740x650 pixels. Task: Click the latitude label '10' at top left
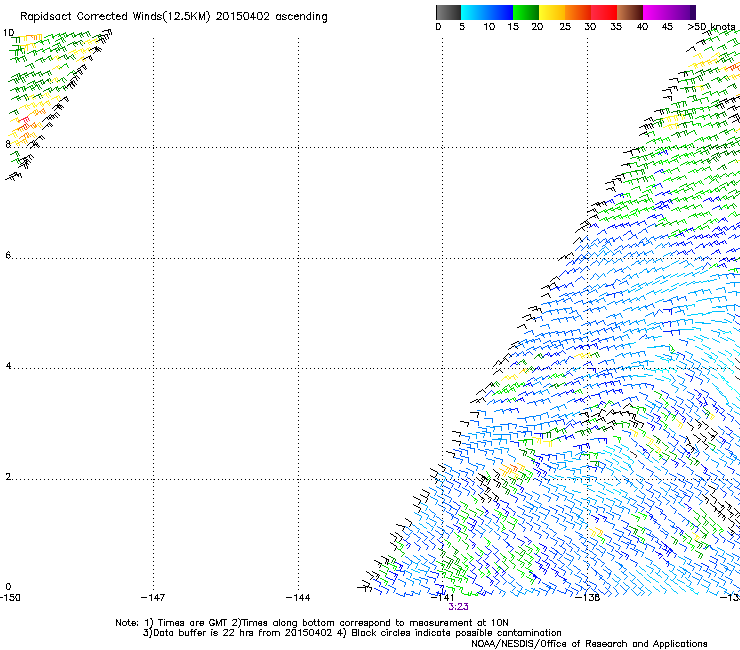[x=8, y=33]
